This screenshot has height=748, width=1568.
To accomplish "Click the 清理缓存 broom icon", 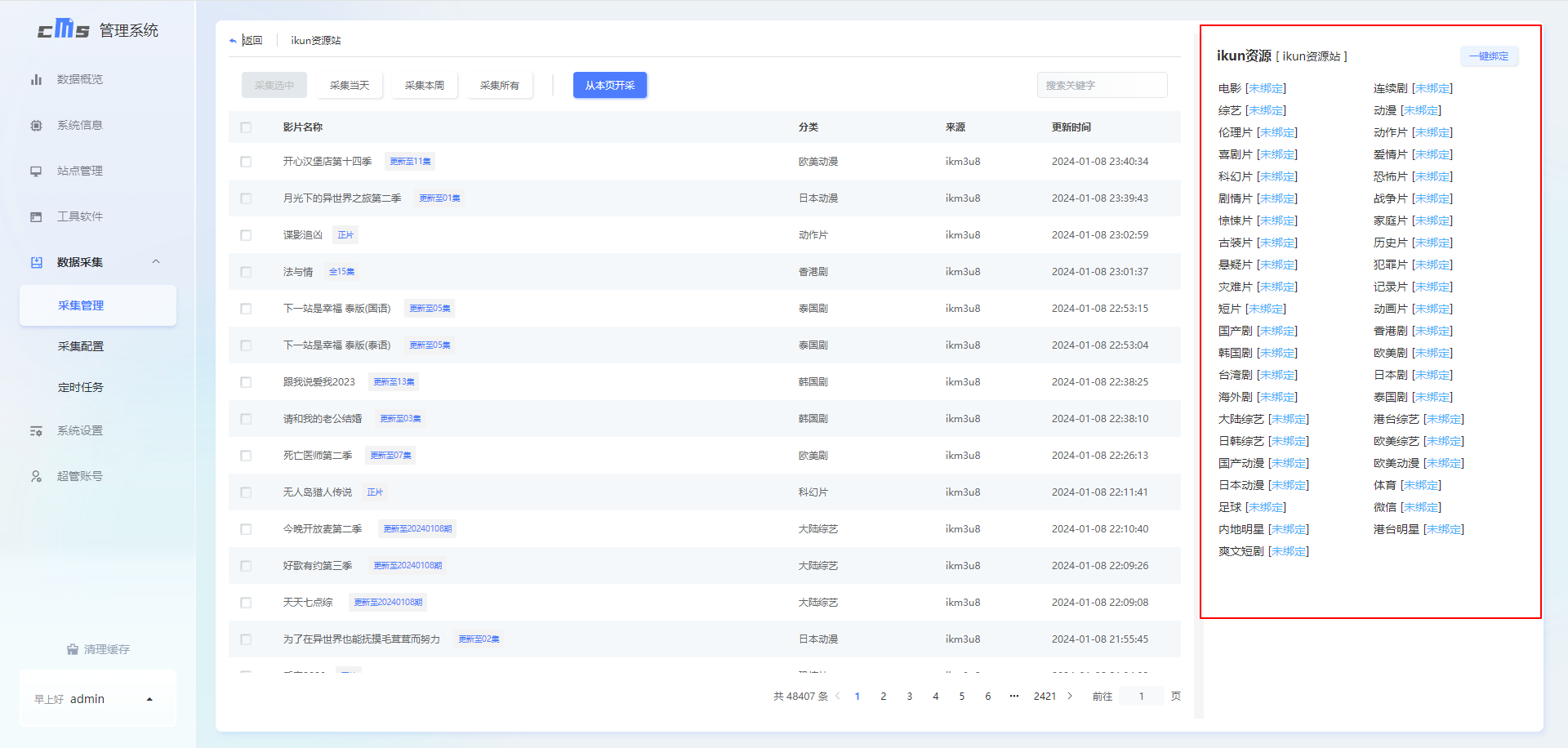I will click(73, 649).
